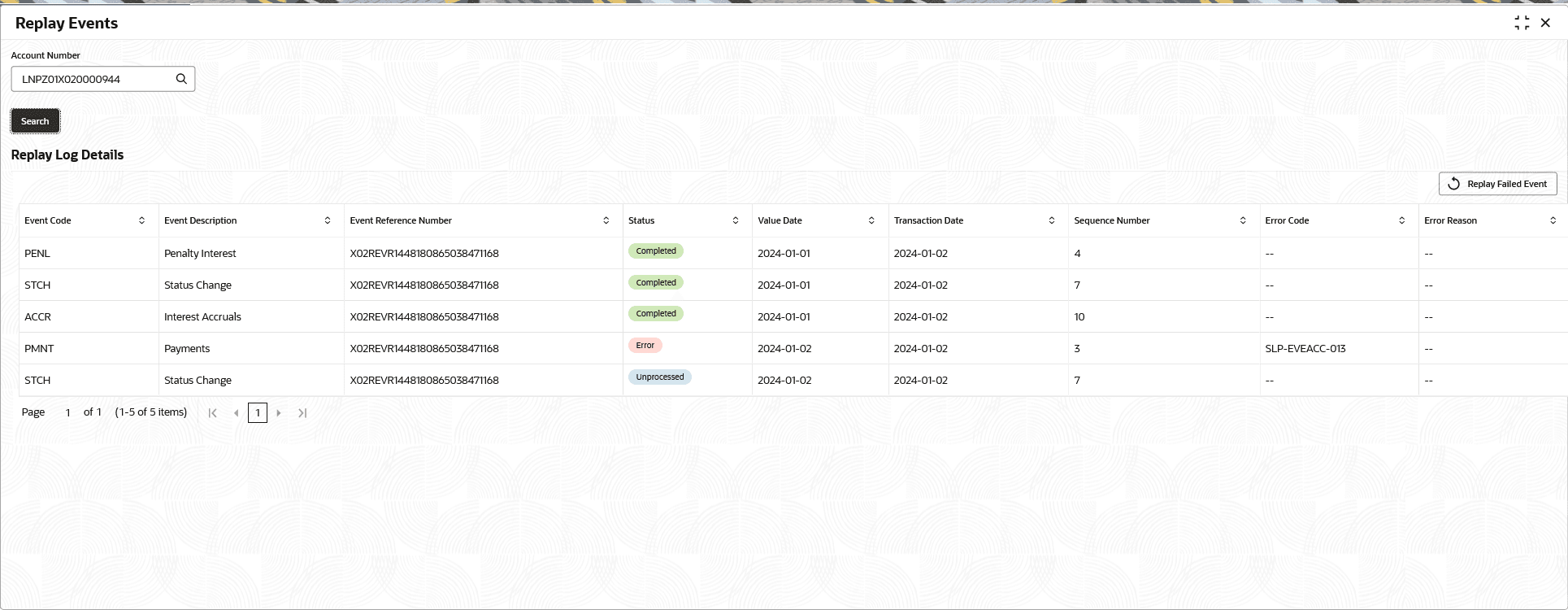
Task: Select the ACCR event code cell
Action: pyautogui.click(x=89, y=316)
